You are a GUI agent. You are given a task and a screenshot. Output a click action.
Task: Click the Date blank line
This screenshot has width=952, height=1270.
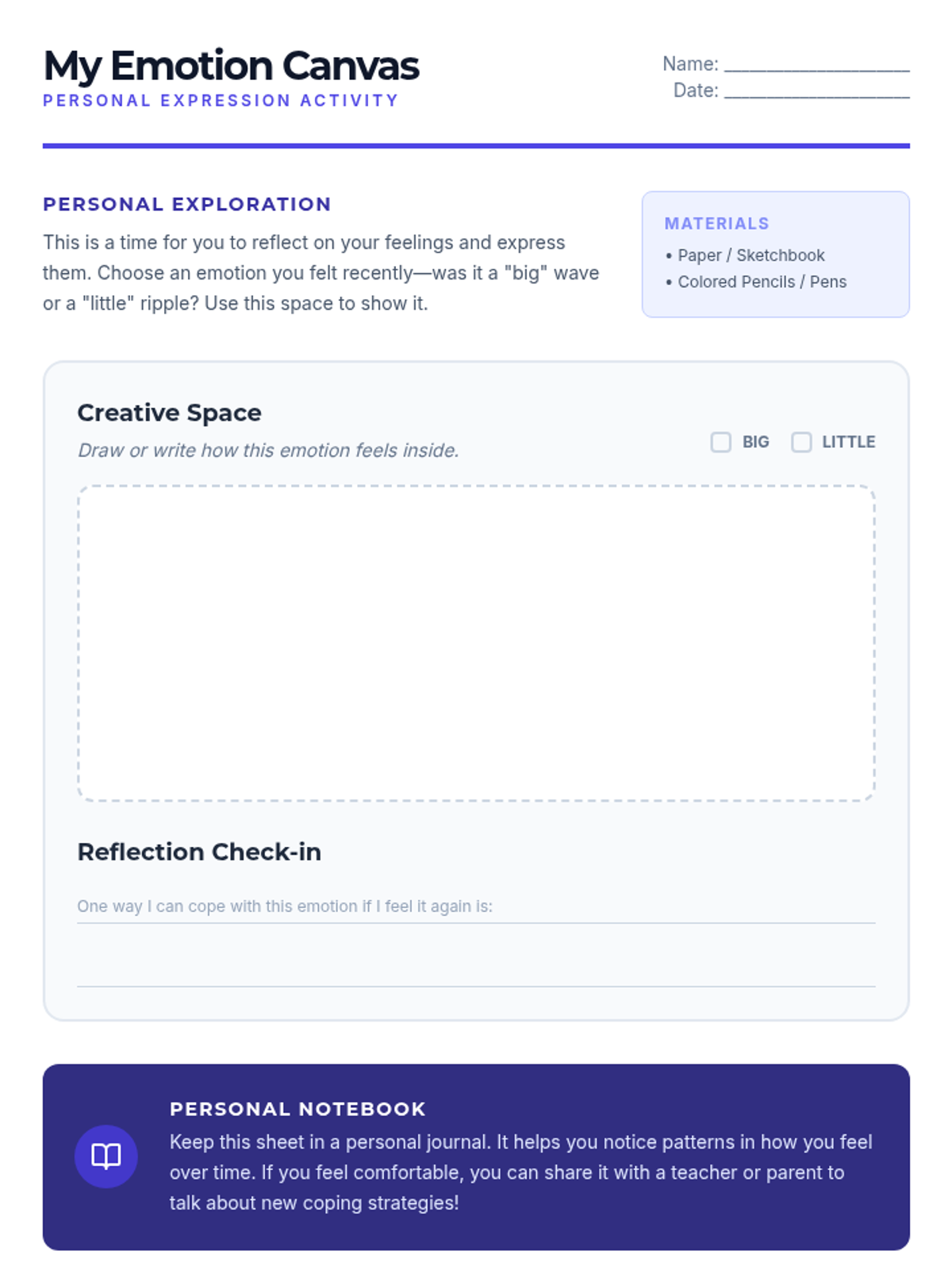pos(816,91)
